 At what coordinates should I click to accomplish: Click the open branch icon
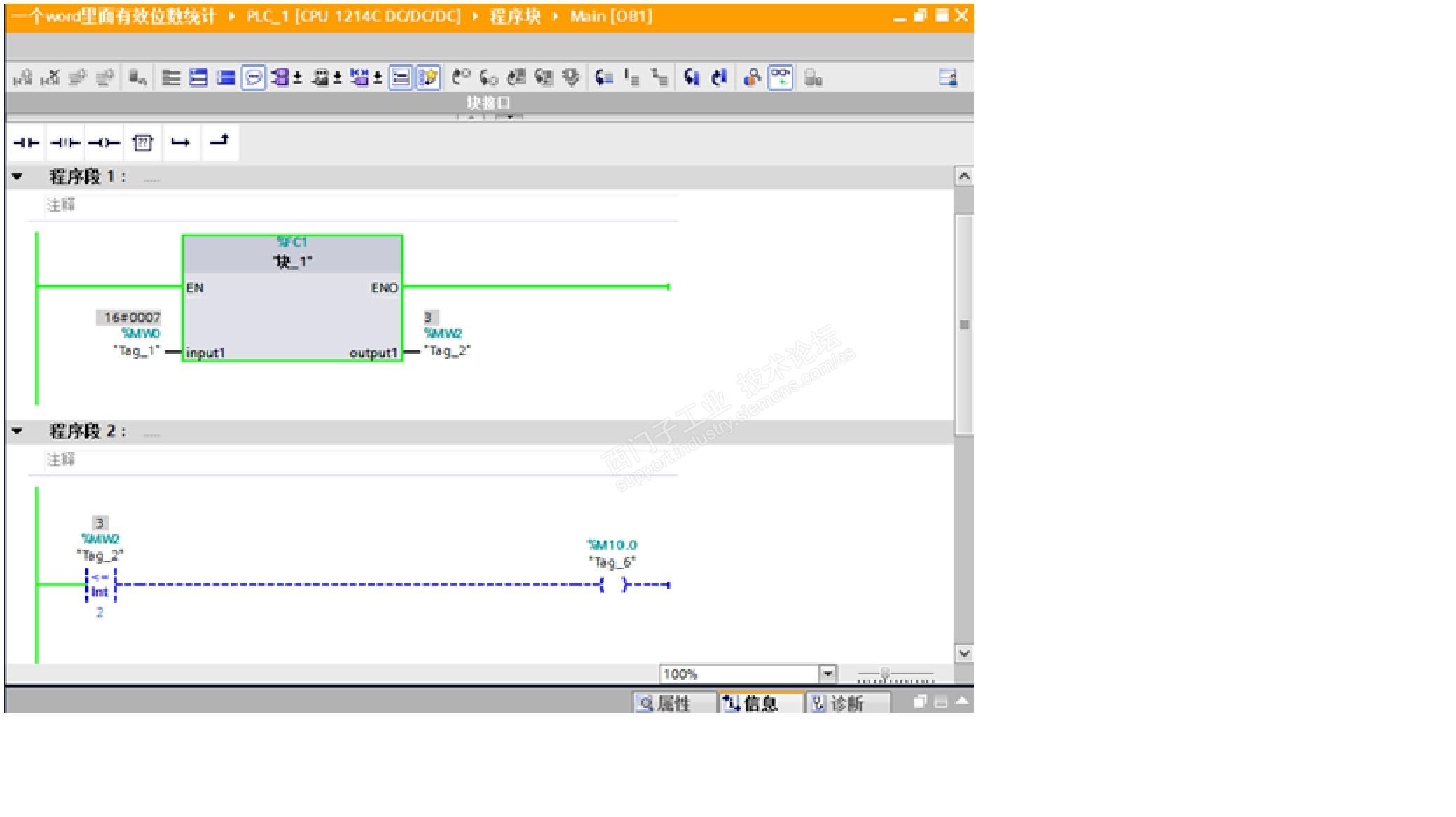click(x=181, y=143)
